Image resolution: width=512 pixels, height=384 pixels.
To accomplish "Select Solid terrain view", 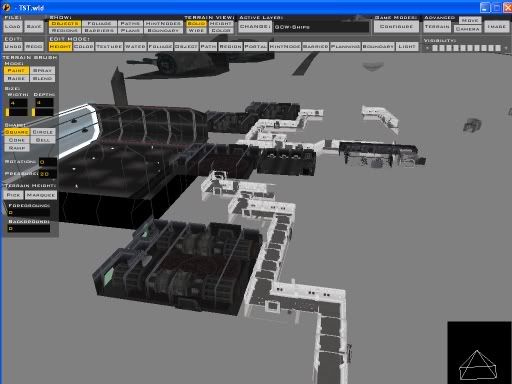I will pyautogui.click(x=196, y=23).
